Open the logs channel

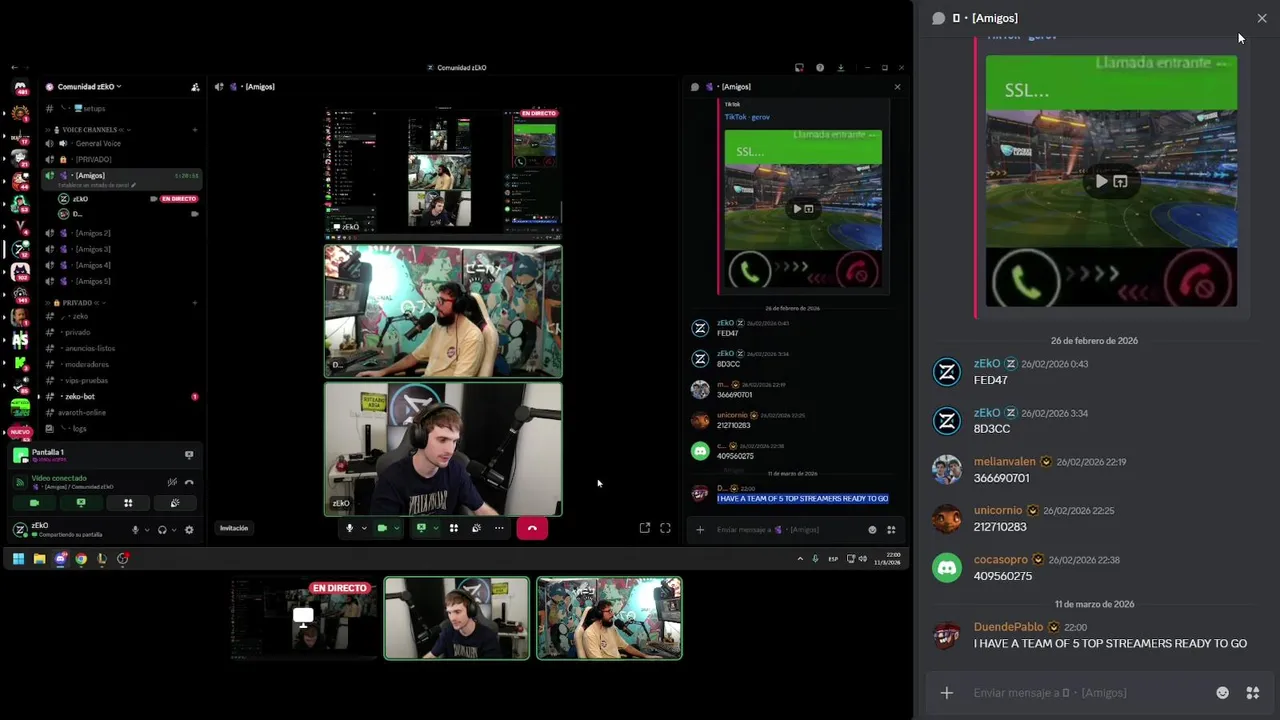122,428
